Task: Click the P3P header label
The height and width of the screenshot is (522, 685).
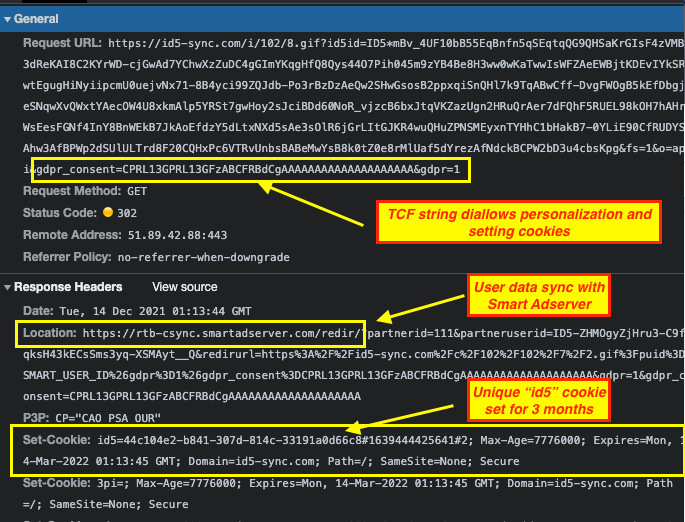Action: pyautogui.click(x=36, y=418)
